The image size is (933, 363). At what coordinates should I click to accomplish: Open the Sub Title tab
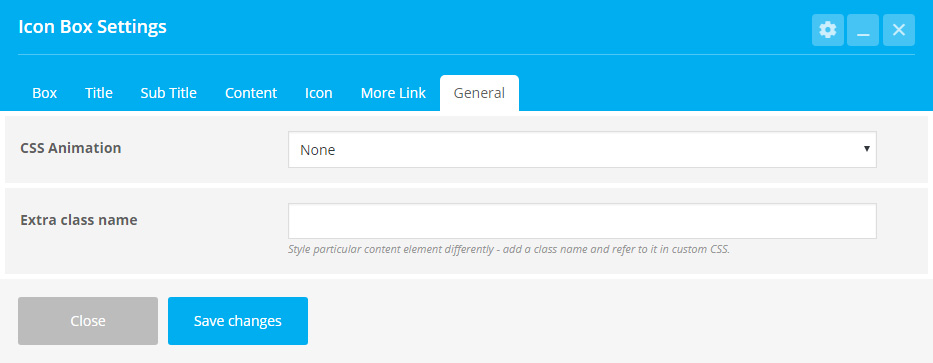(168, 93)
